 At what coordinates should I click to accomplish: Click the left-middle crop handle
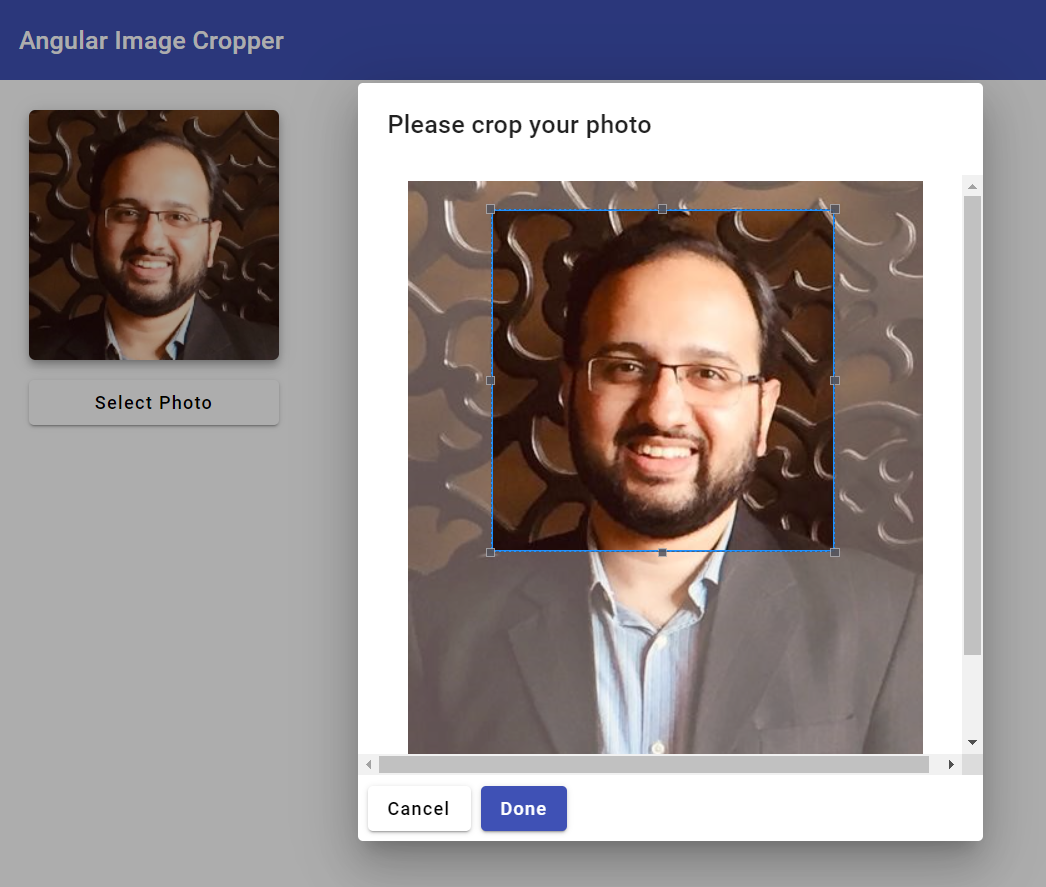click(490, 380)
